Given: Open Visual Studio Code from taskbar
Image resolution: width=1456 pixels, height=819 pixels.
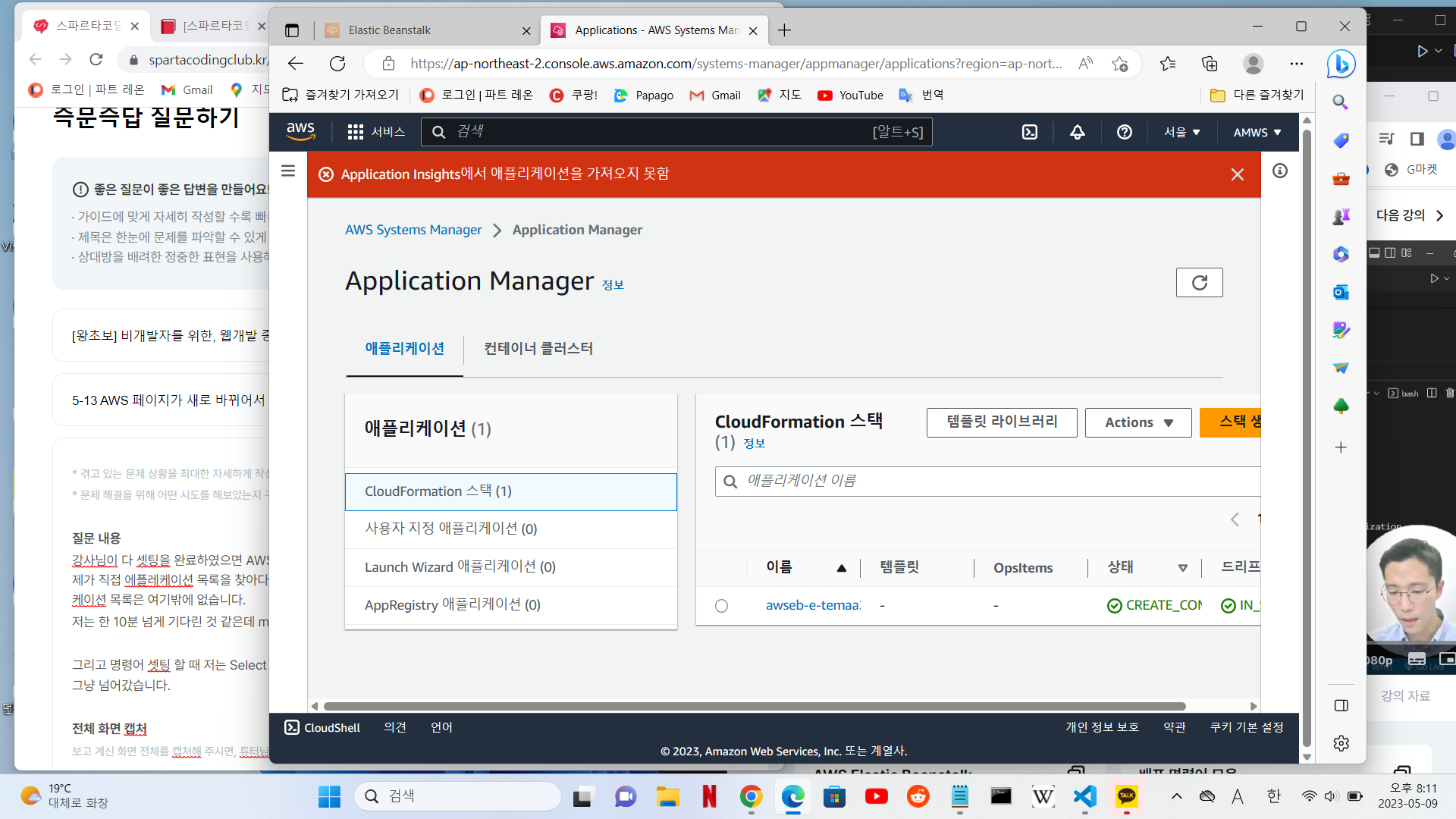Looking at the screenshot, I should coord(1085,796).
